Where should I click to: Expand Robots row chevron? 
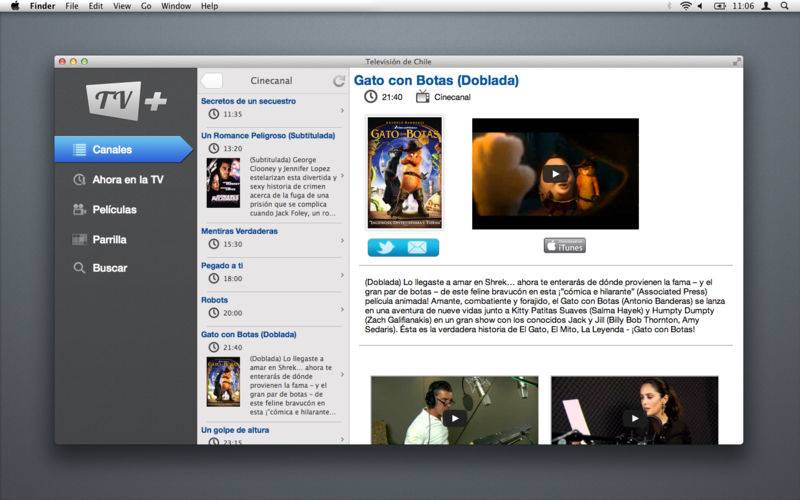coord(342,309)
